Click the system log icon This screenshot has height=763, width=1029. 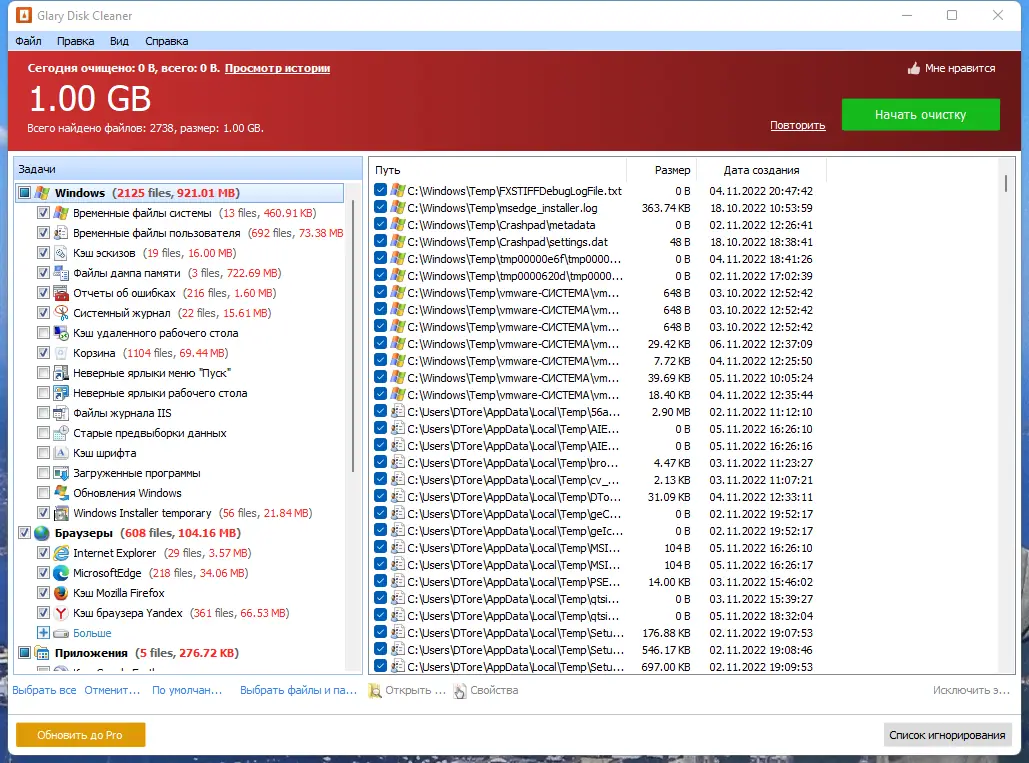(x=60, y=313)
